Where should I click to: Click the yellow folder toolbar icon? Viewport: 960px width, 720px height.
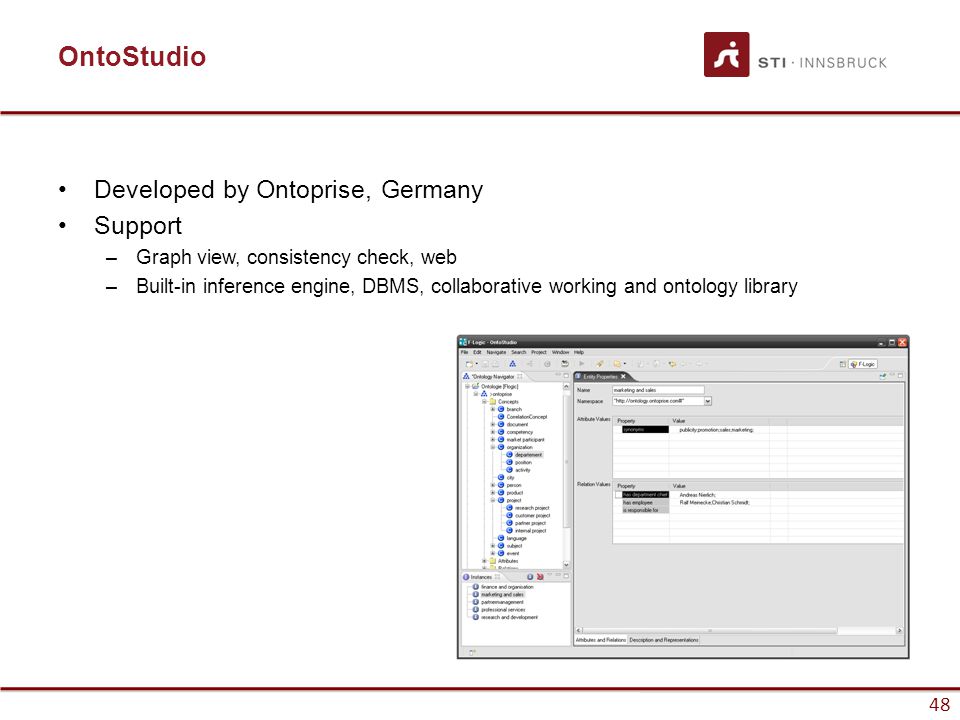coord(617,364)
